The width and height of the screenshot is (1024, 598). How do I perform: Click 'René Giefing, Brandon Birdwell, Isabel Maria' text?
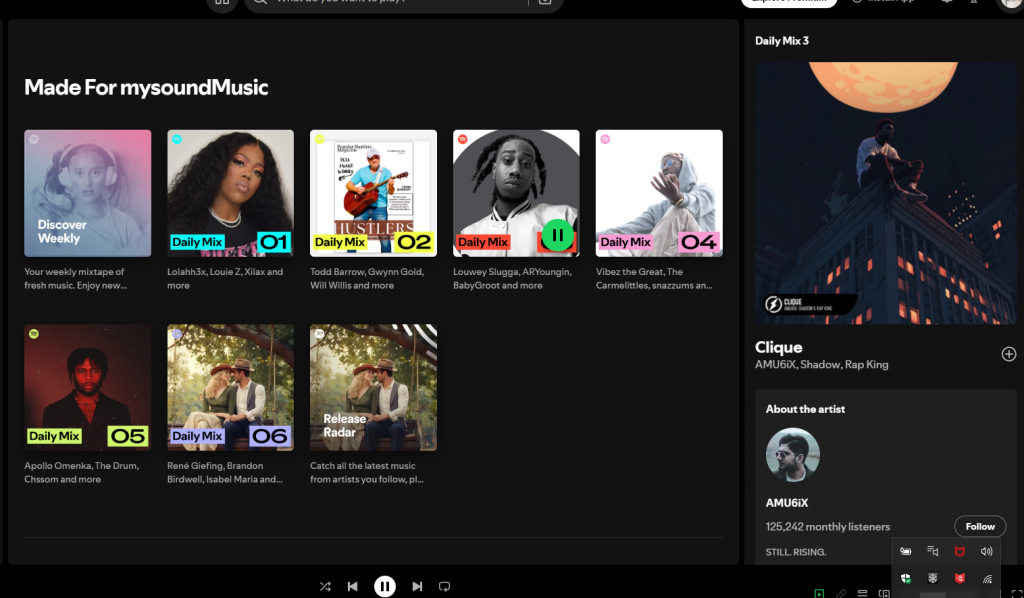click(225, 473)
